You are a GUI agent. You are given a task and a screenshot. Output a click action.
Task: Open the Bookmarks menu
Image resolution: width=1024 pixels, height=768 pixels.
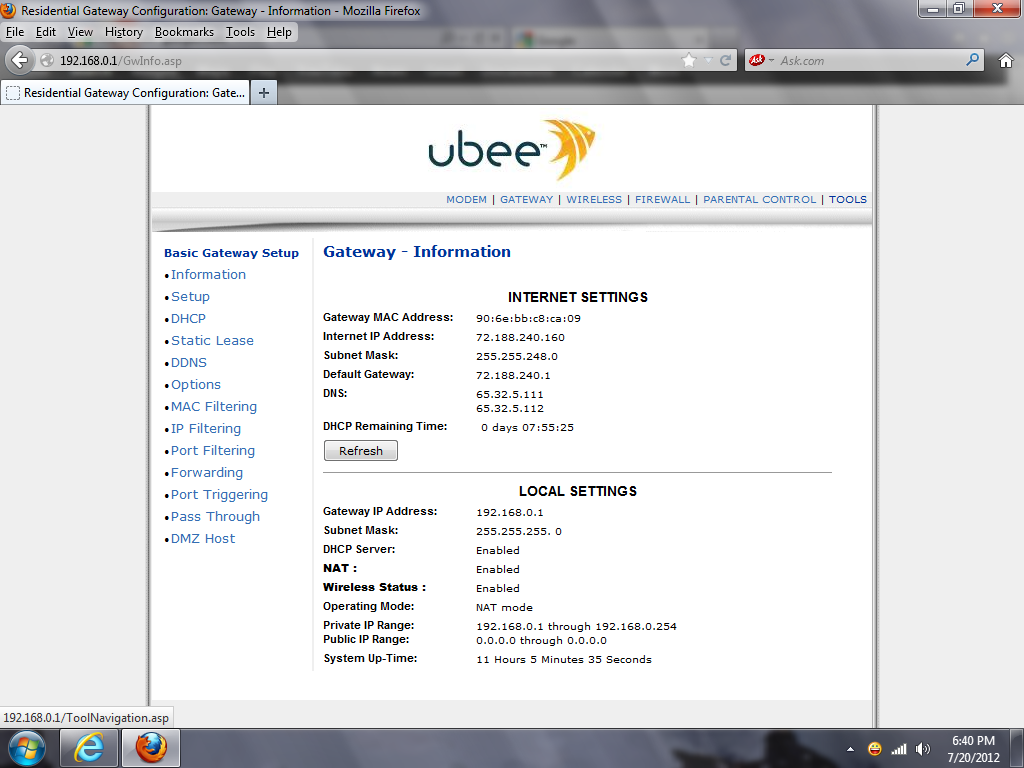coord(184,32)
